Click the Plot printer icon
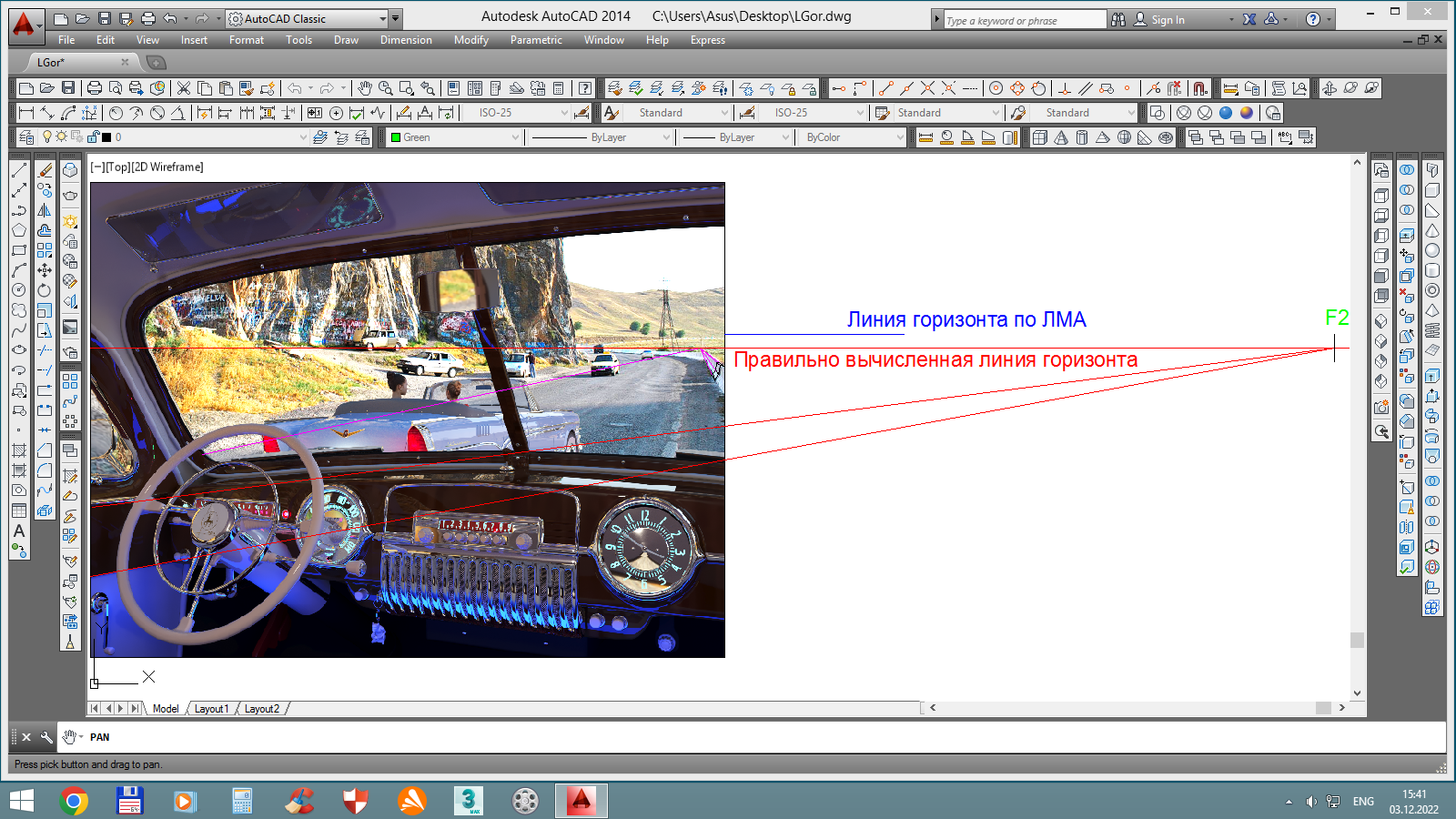Viewport: 1456px width, 819px height. 95,88
